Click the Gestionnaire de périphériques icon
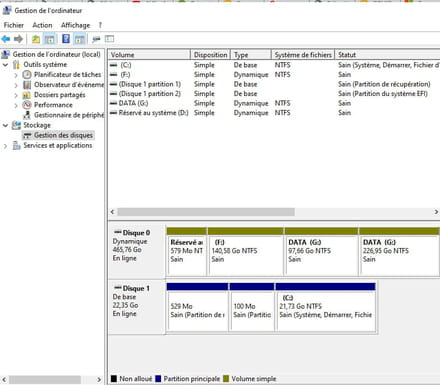 27,115
